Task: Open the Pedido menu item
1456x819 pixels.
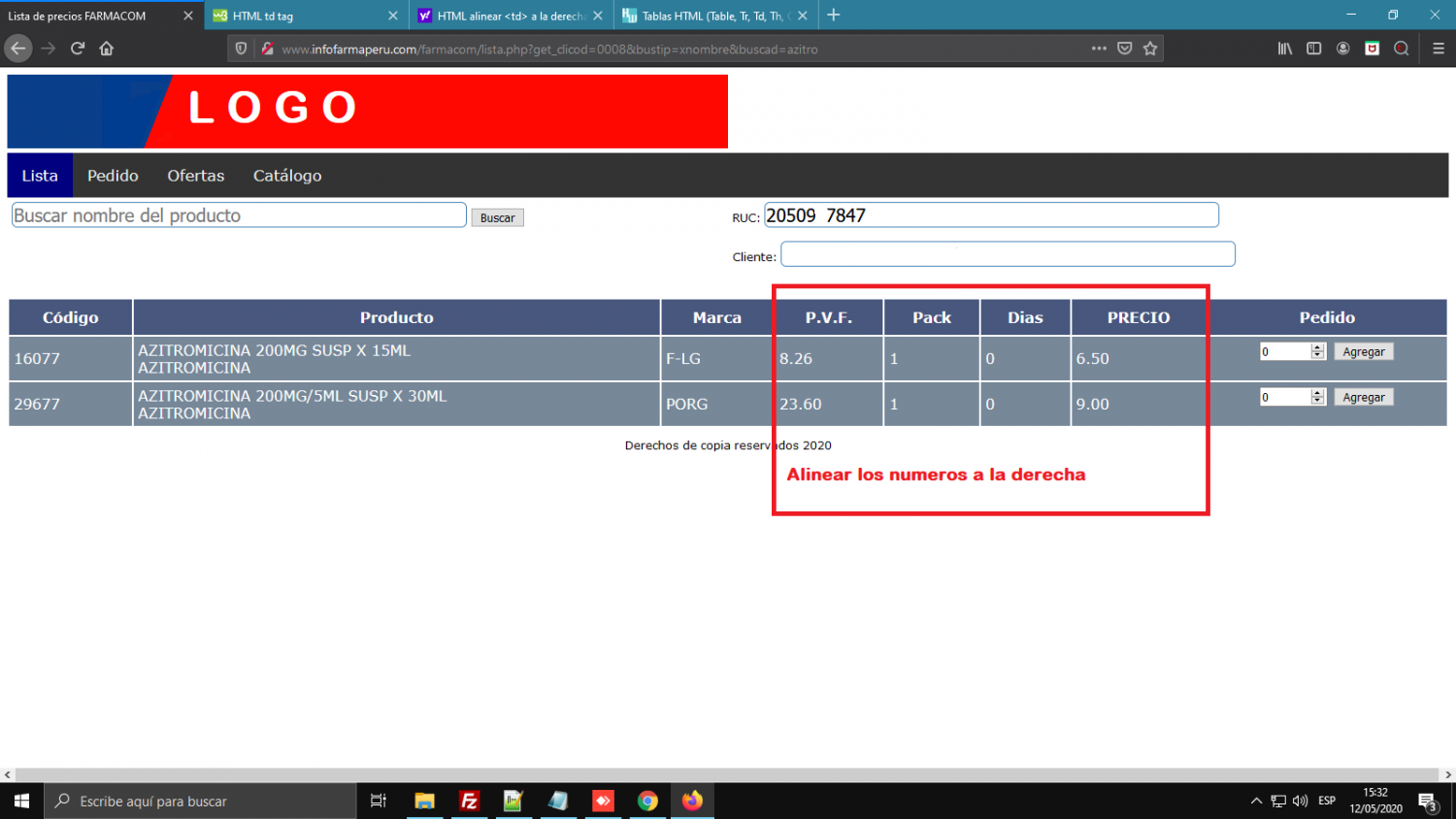Action: (x=113, y=176)
